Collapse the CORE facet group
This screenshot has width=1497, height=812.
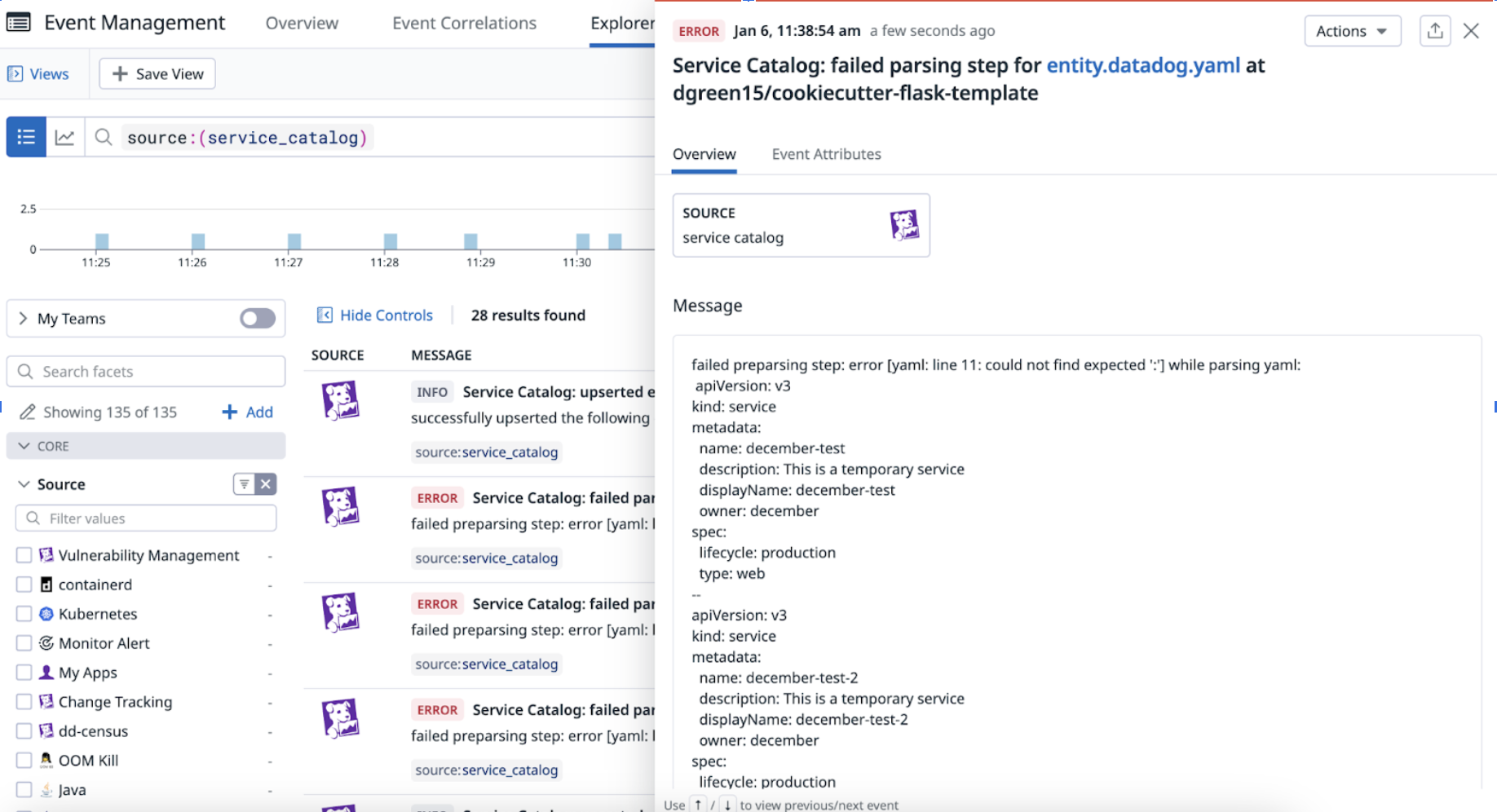(x=24, y=446)
